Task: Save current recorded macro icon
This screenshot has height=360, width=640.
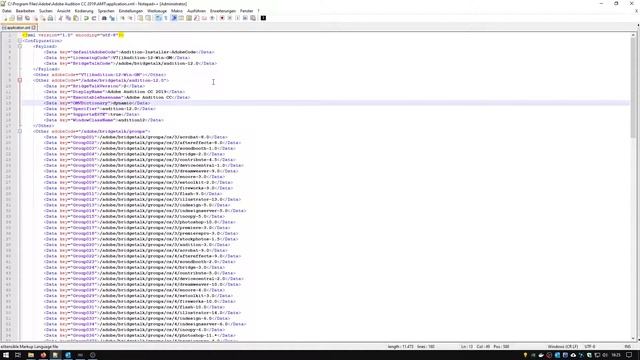Action: coord(253,18)
